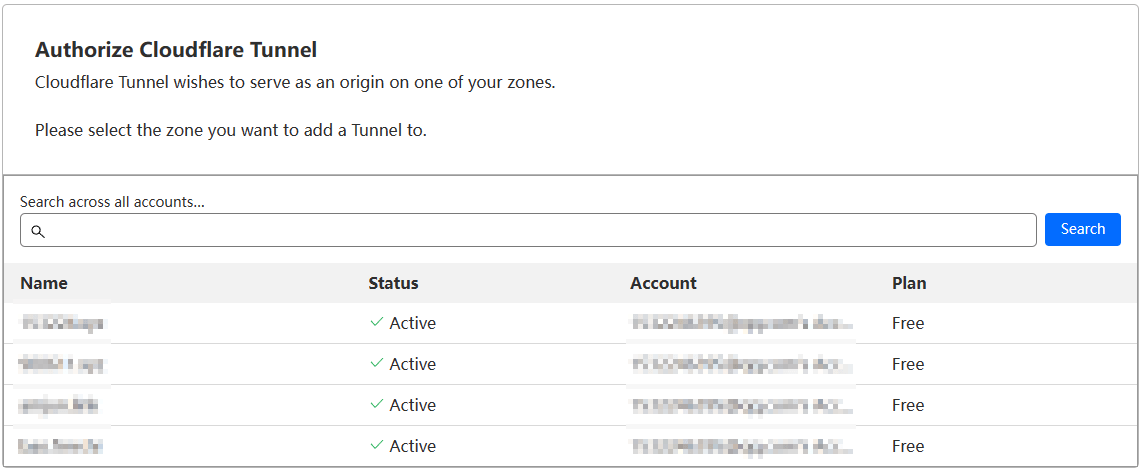The image size is (1146, 472).
Task: Click the 'Authorize Cloudflare Tunnel' heading
Action: click(x=176, y=49)
